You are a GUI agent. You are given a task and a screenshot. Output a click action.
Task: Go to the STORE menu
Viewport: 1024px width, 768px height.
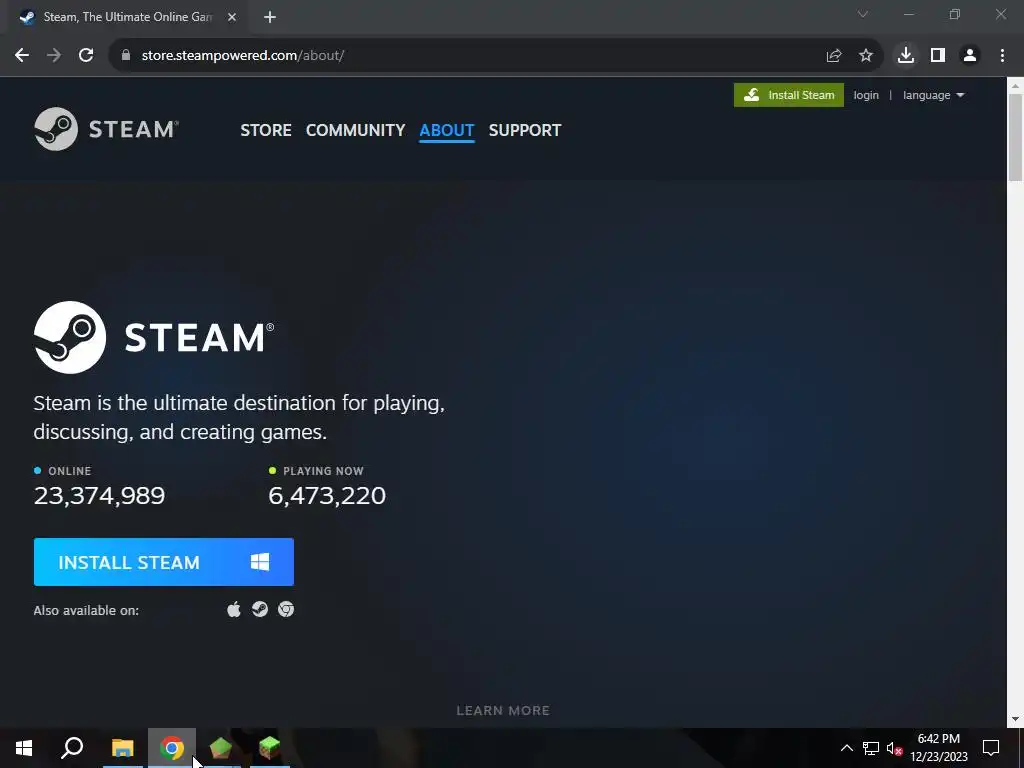[266, 130]
